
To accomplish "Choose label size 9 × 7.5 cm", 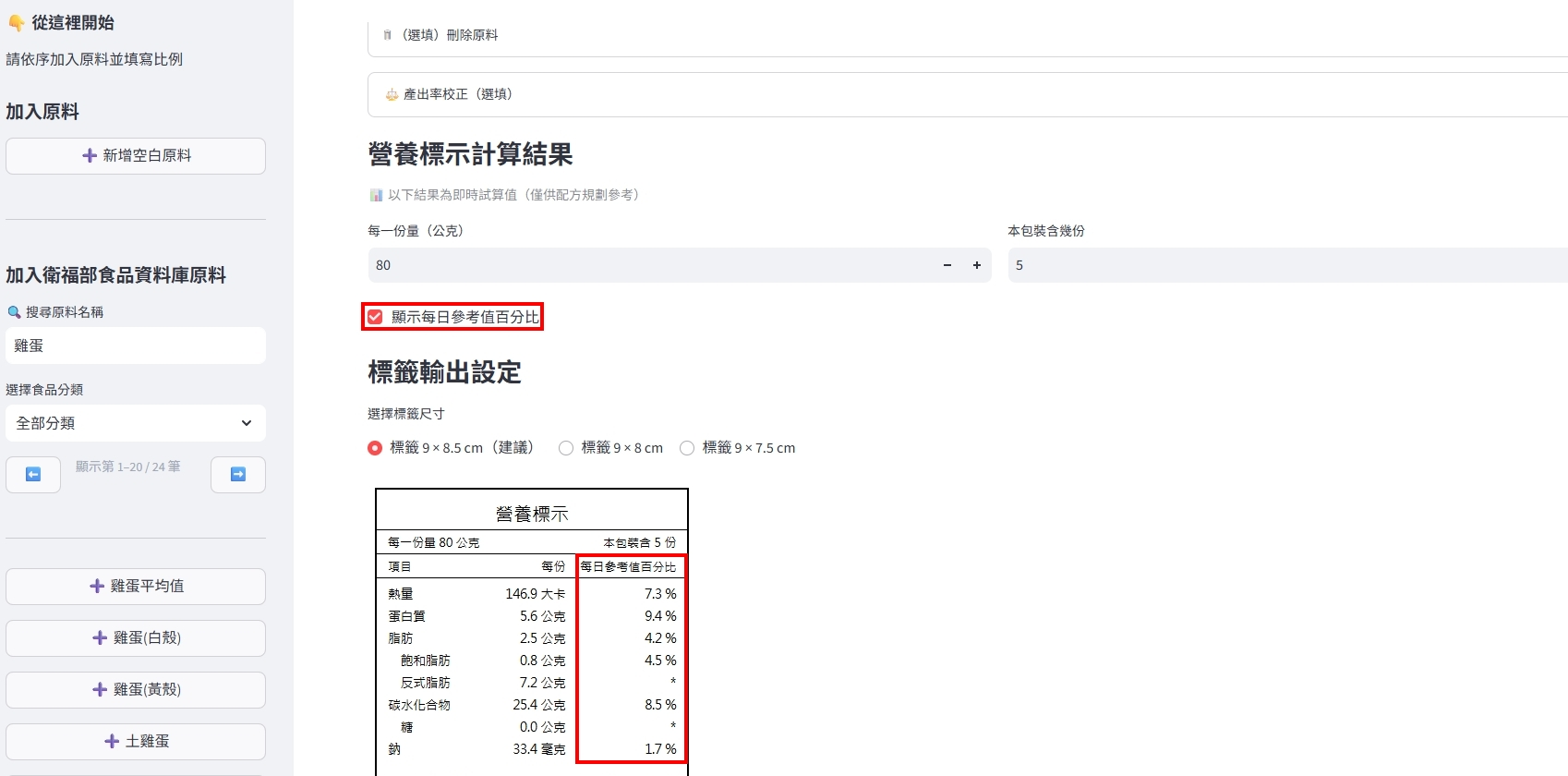I will [x=687, y=448].
